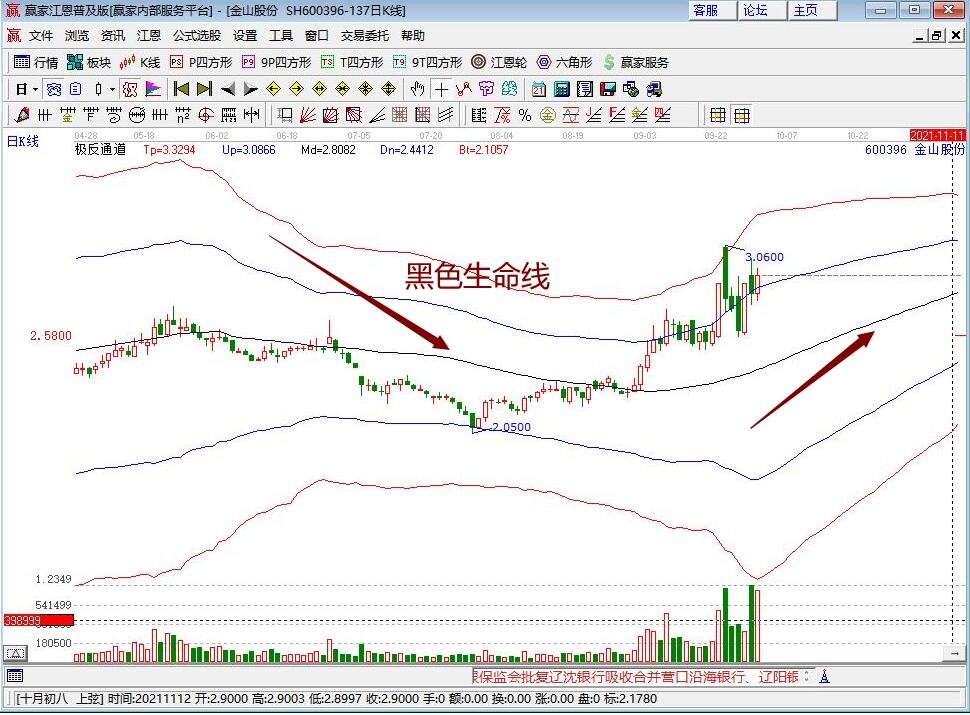
Task: Select the hand pan tool
Action: click(416, 88)
